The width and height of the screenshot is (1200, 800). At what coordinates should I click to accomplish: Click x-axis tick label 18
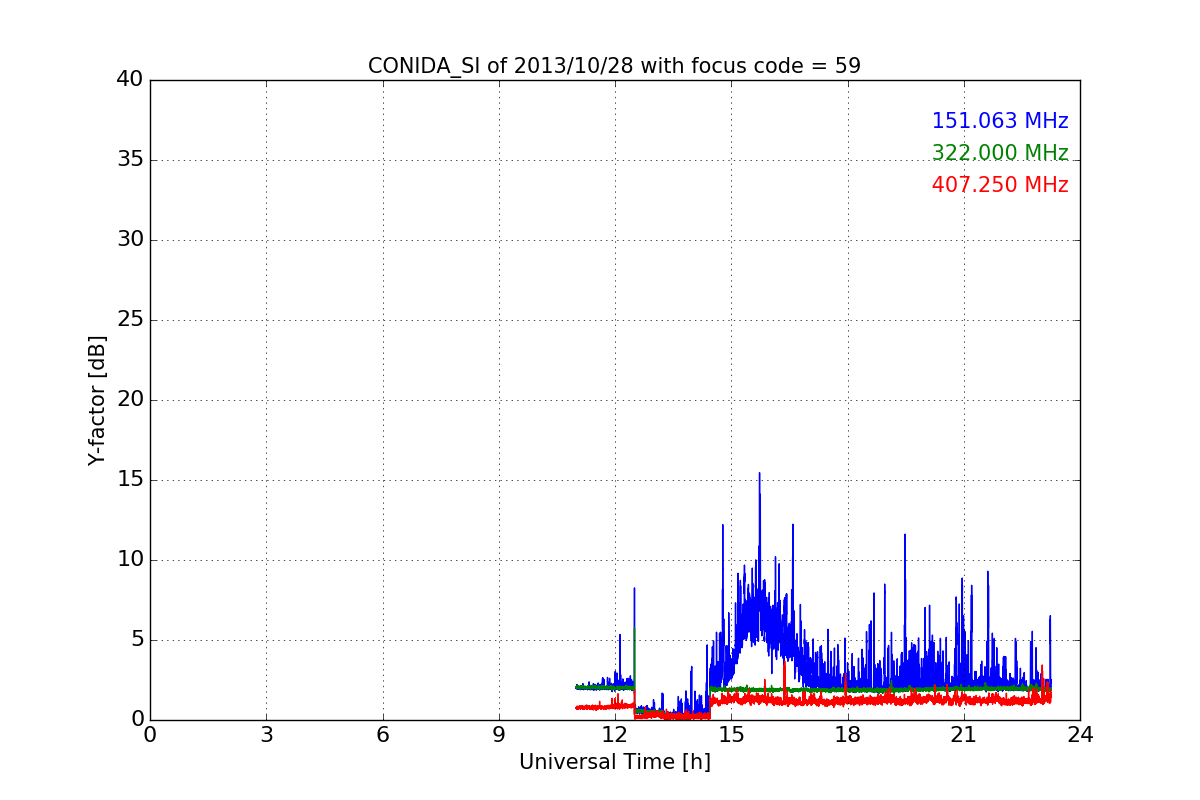point(848,735)
